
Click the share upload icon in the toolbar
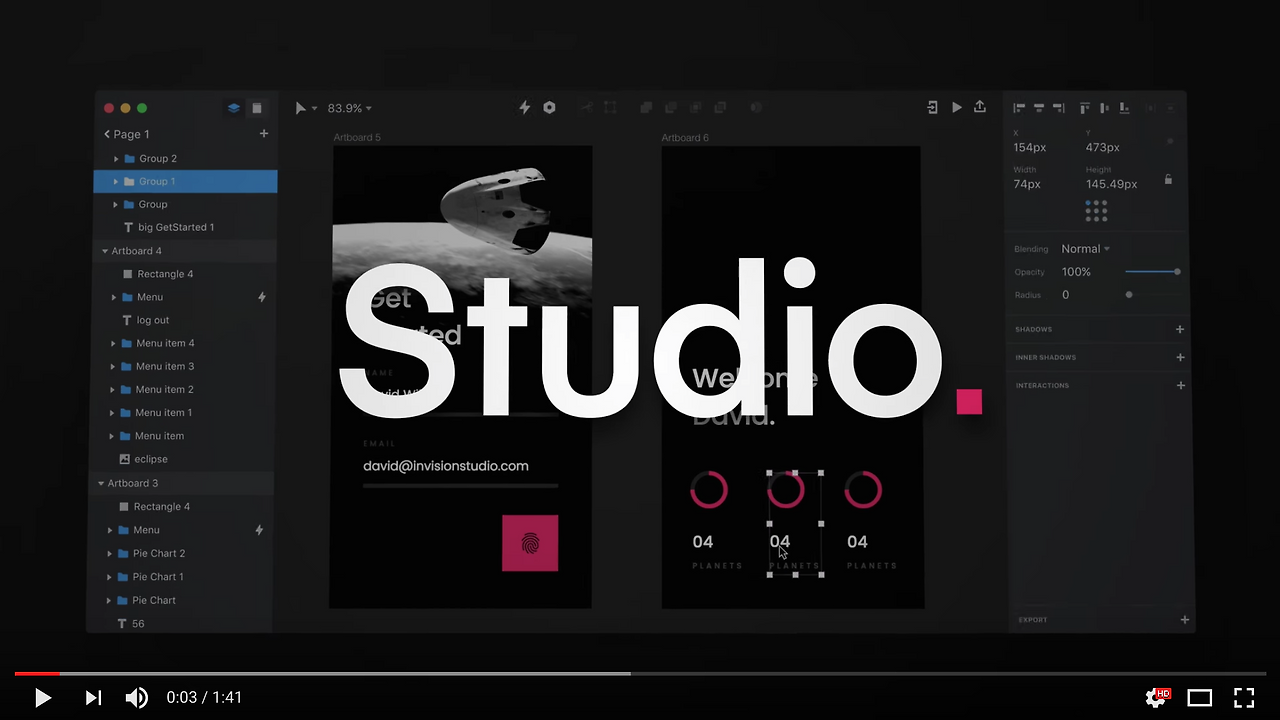(x=980, y=107)
